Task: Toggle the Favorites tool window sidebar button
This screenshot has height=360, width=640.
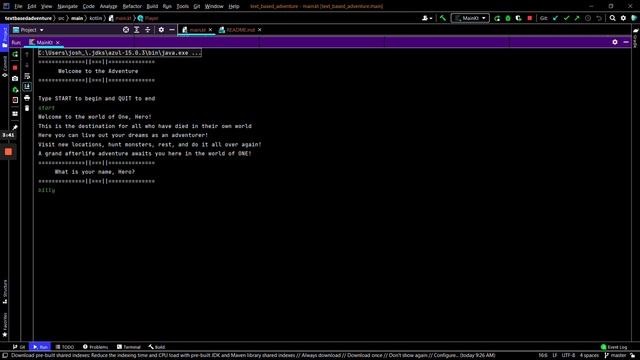Action: point(5,325)
